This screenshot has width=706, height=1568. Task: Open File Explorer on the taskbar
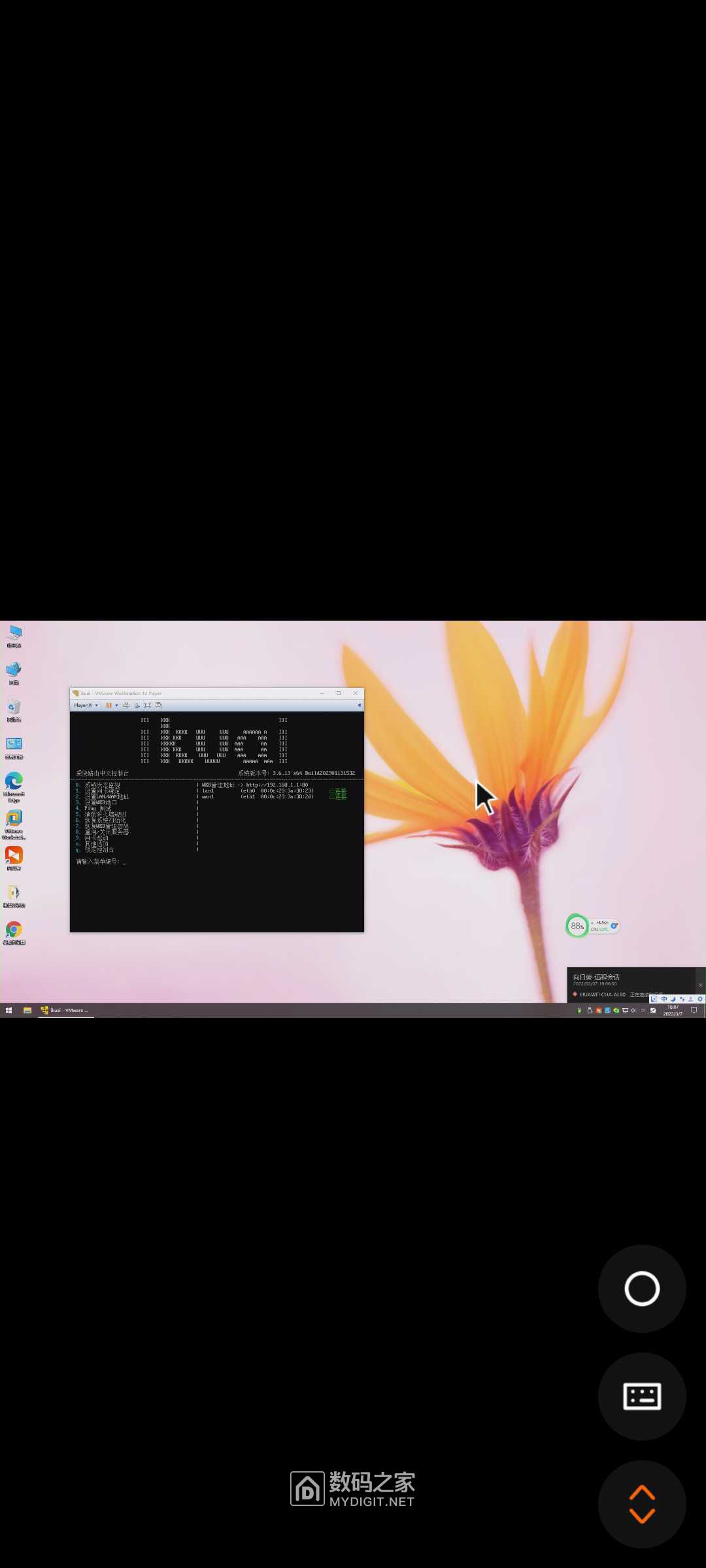point(27,1010)
